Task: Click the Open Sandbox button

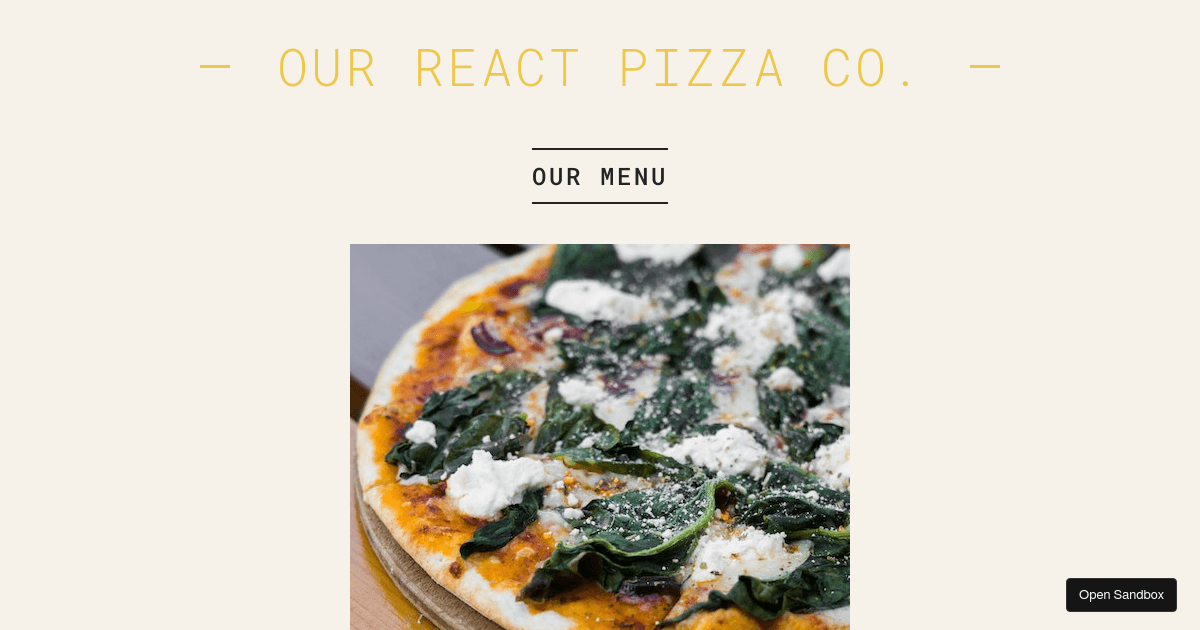Action: [x=1121, y=595]
